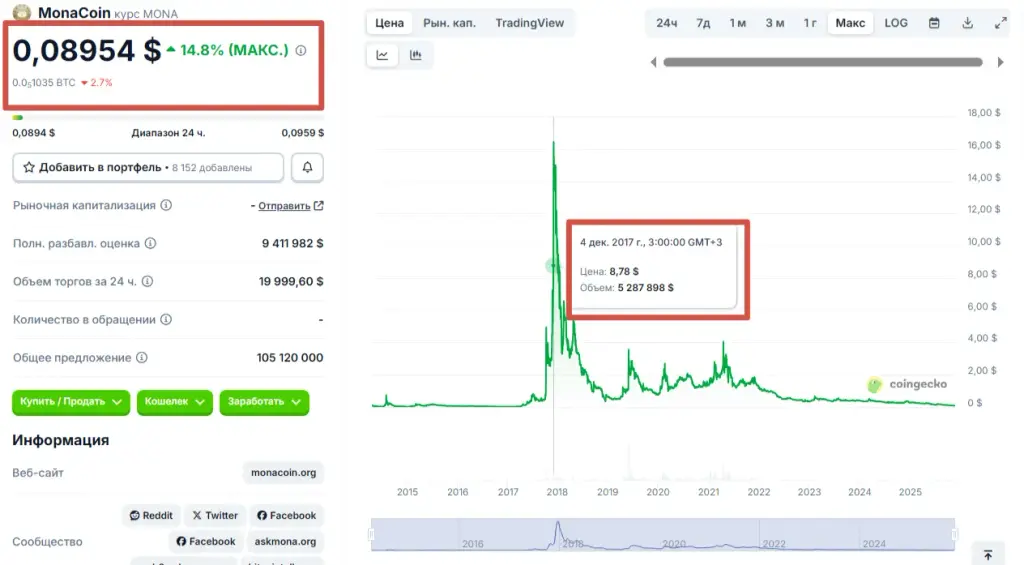Open info icon for Объем торгов за 24 ч.
Viewport: 1024px width, 565px height.
click(148, 282)
